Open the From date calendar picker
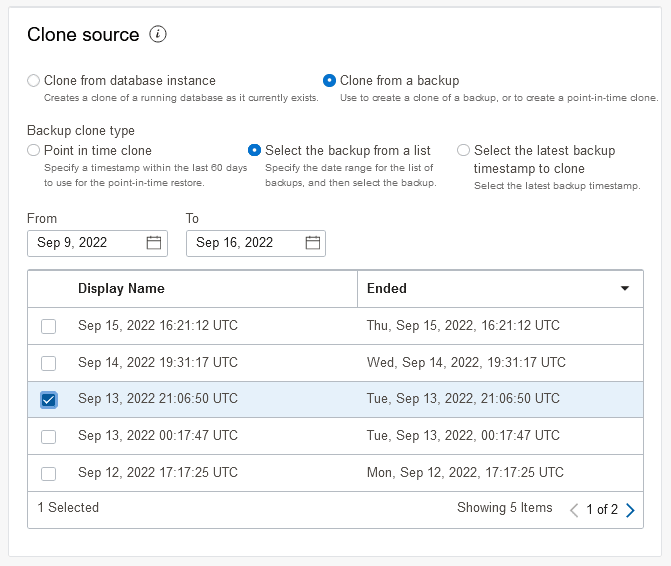This screenshot has height=566, width=671. click(154, 243)
